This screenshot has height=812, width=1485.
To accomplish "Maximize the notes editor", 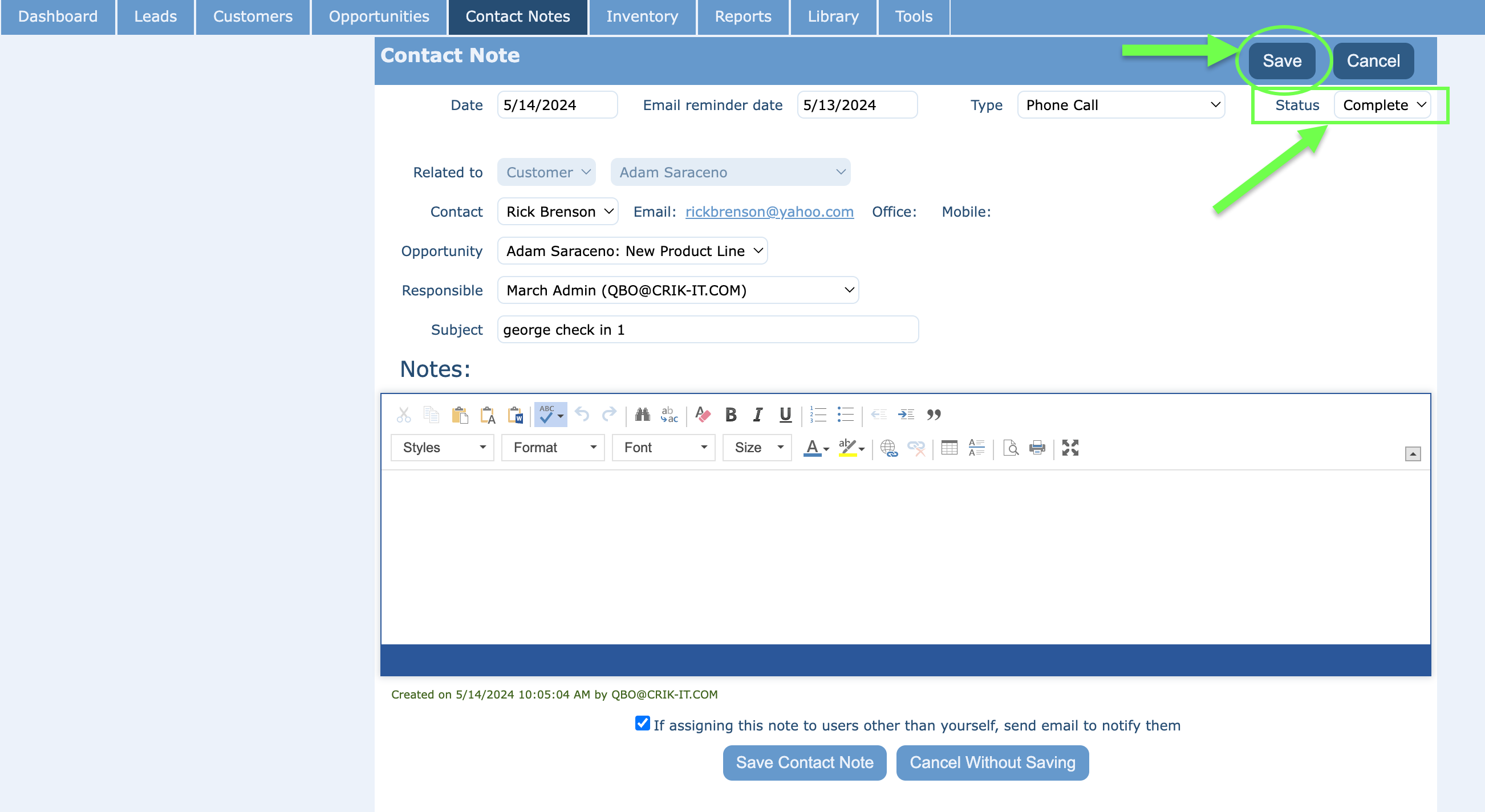I will 1070,448.
